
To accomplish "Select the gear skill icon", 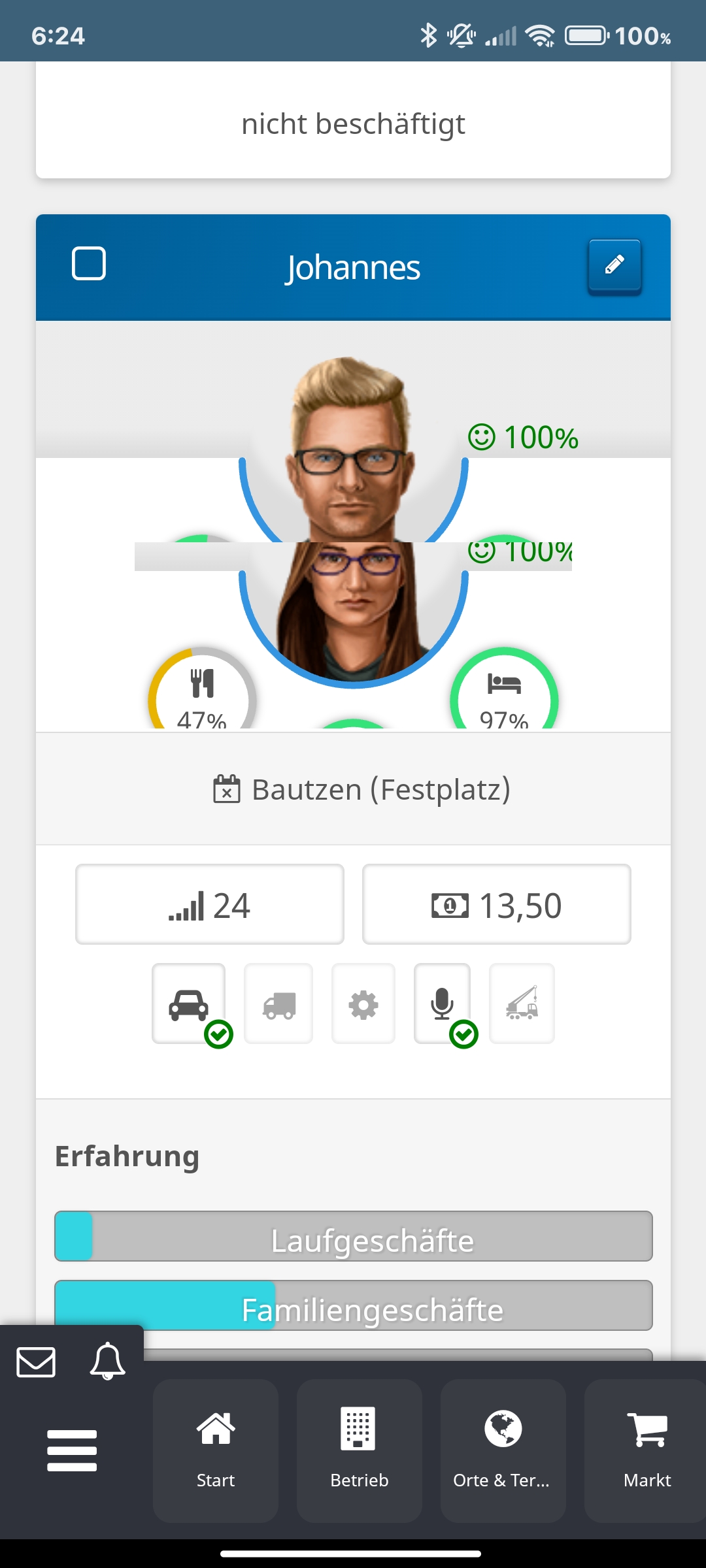I will 363,1004.
